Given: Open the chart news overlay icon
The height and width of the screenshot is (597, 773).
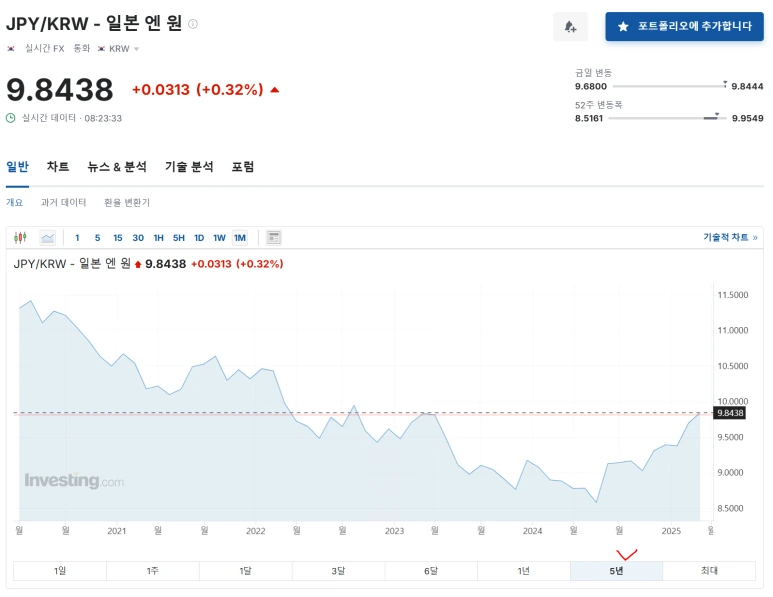Looking at the screenshot, I should pos(274,238).
